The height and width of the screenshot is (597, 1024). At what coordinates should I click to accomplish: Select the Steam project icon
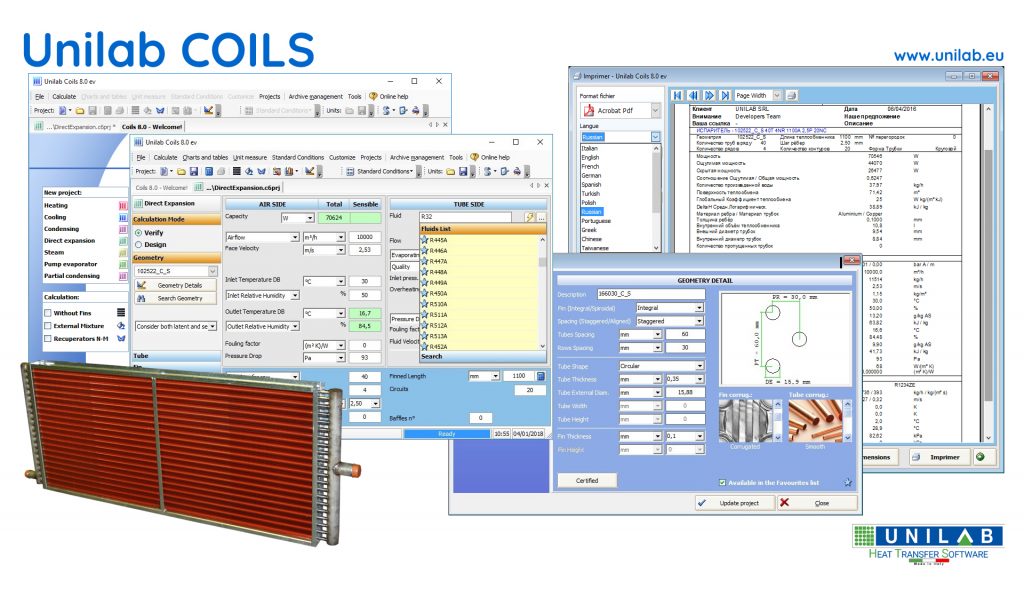click(121, 252)
